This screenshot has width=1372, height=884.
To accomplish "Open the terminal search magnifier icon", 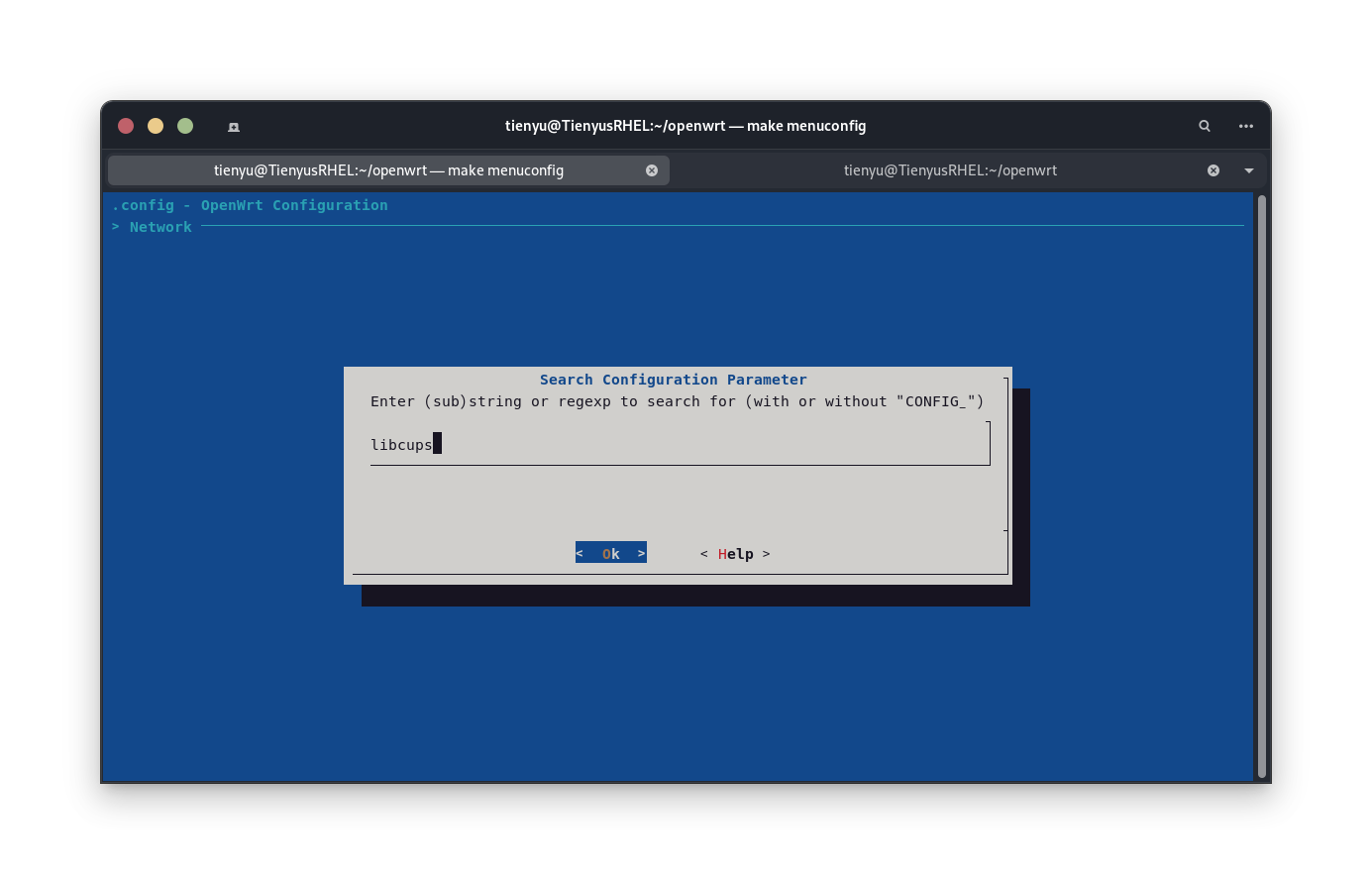I will pyautogui.click(x=1205, y=126).
